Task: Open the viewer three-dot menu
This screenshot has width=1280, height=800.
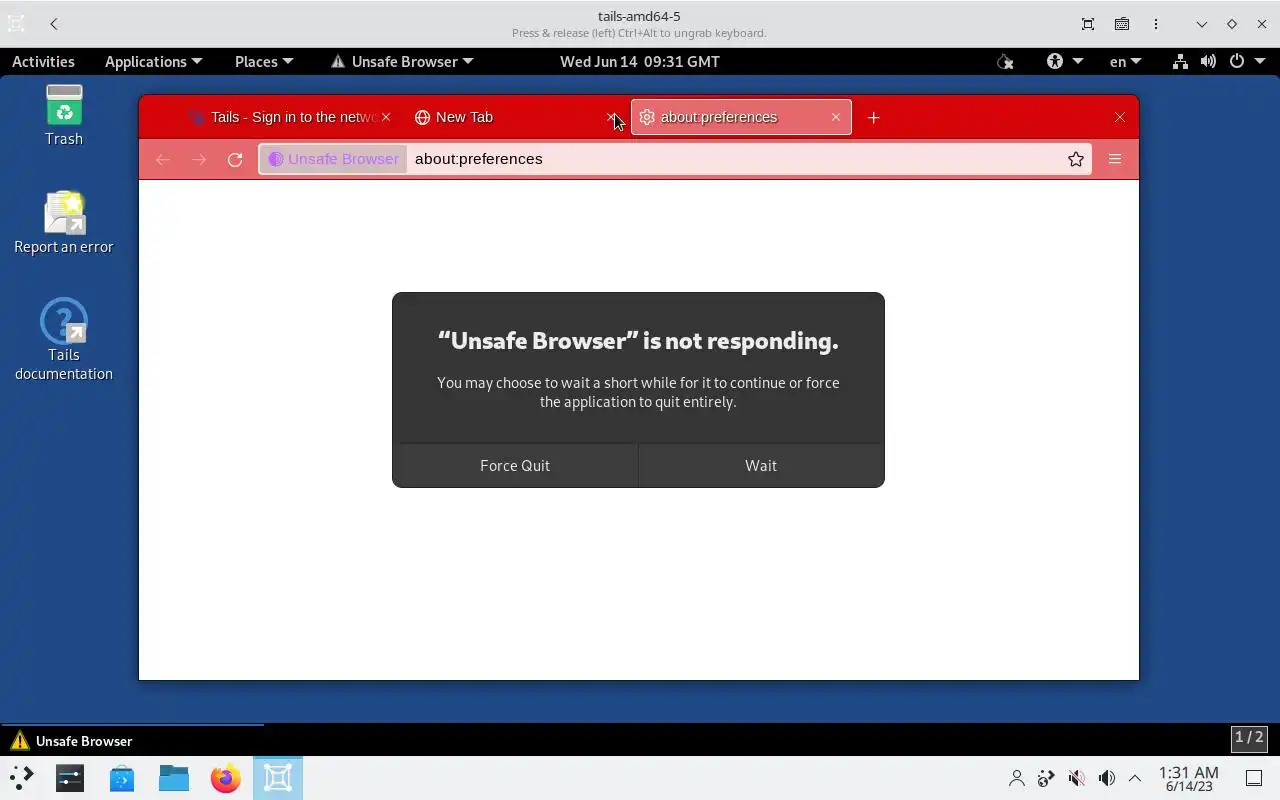Action: (1156, 24)
